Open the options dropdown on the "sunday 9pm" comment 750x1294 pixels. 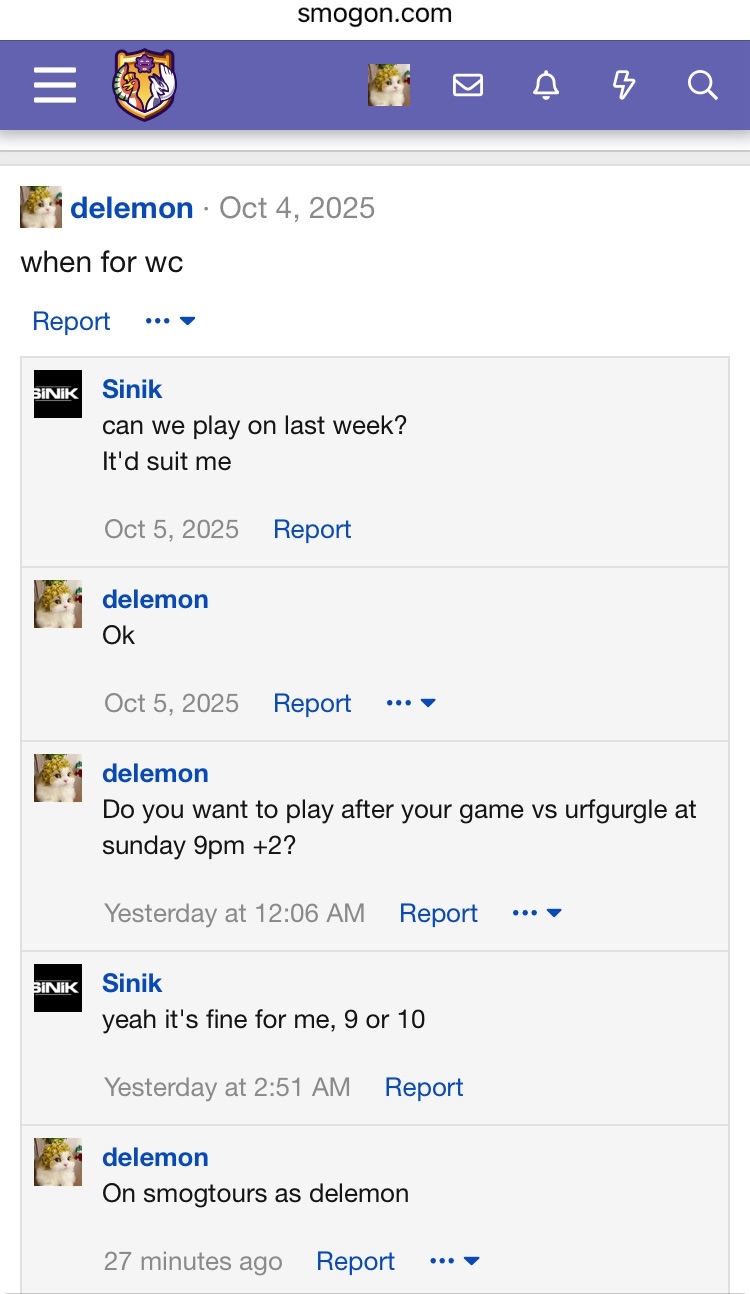pos(537,913)
